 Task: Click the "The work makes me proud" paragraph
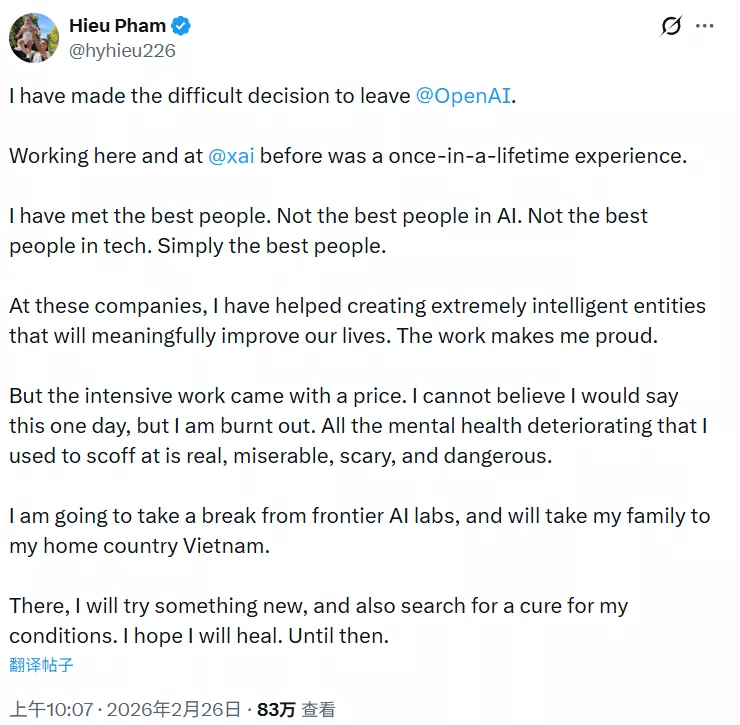tap(527, 336)
